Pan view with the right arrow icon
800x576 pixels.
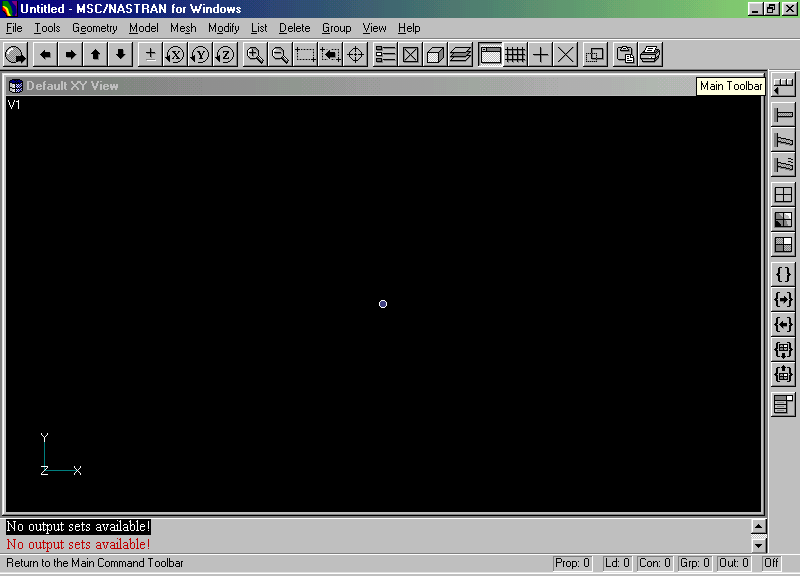[x=70, y=55]
